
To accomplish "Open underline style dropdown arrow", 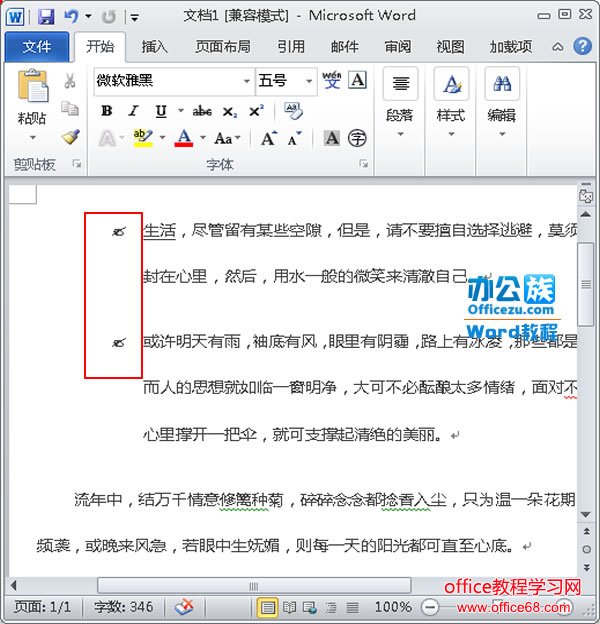I will coord(180,110).
